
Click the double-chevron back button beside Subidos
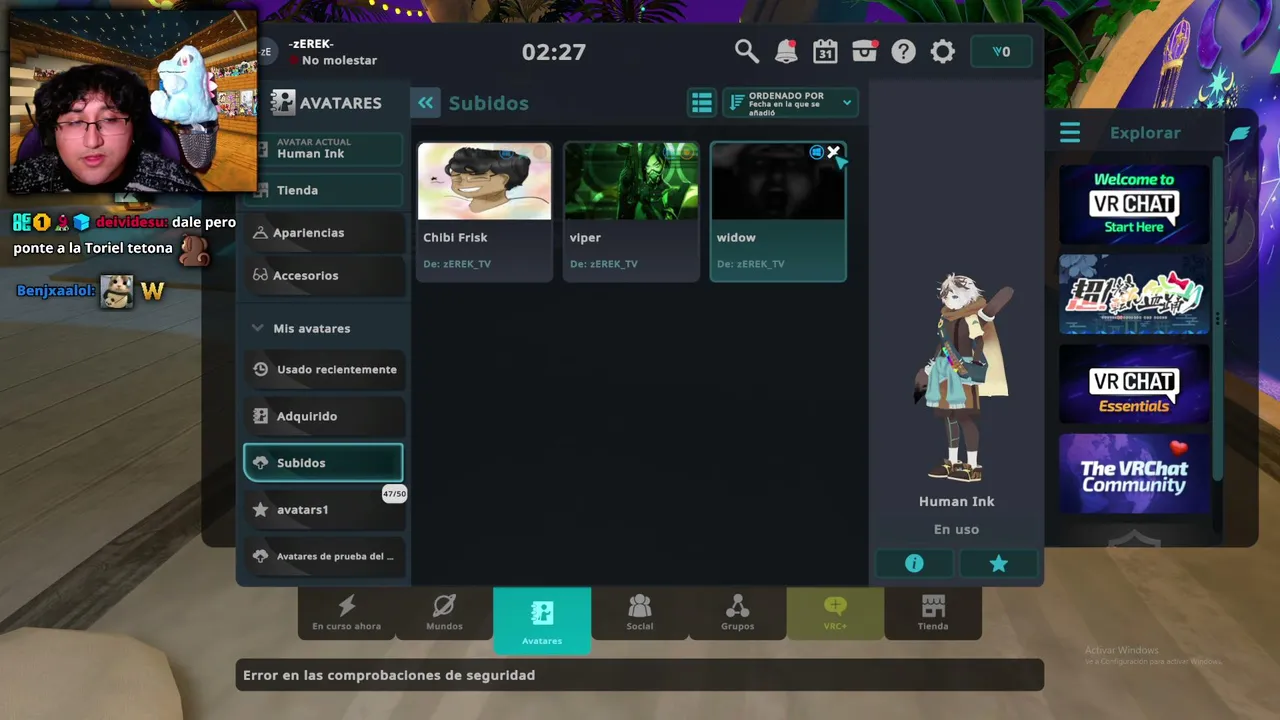[x=425, y=102]
